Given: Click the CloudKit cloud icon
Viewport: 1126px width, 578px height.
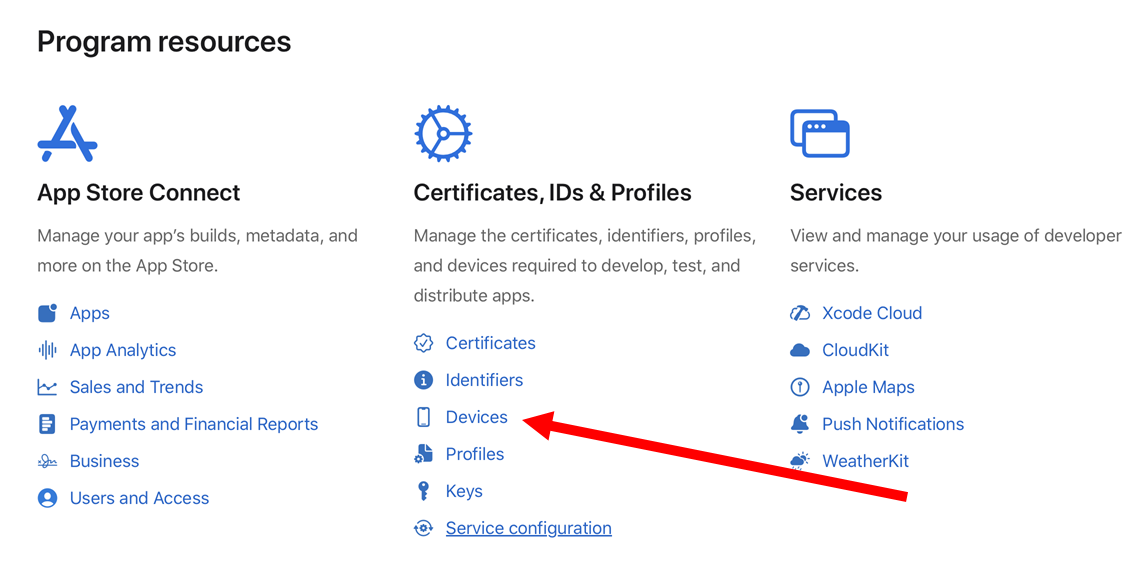Looking at the screenshot, I should (x=800, y=350).
